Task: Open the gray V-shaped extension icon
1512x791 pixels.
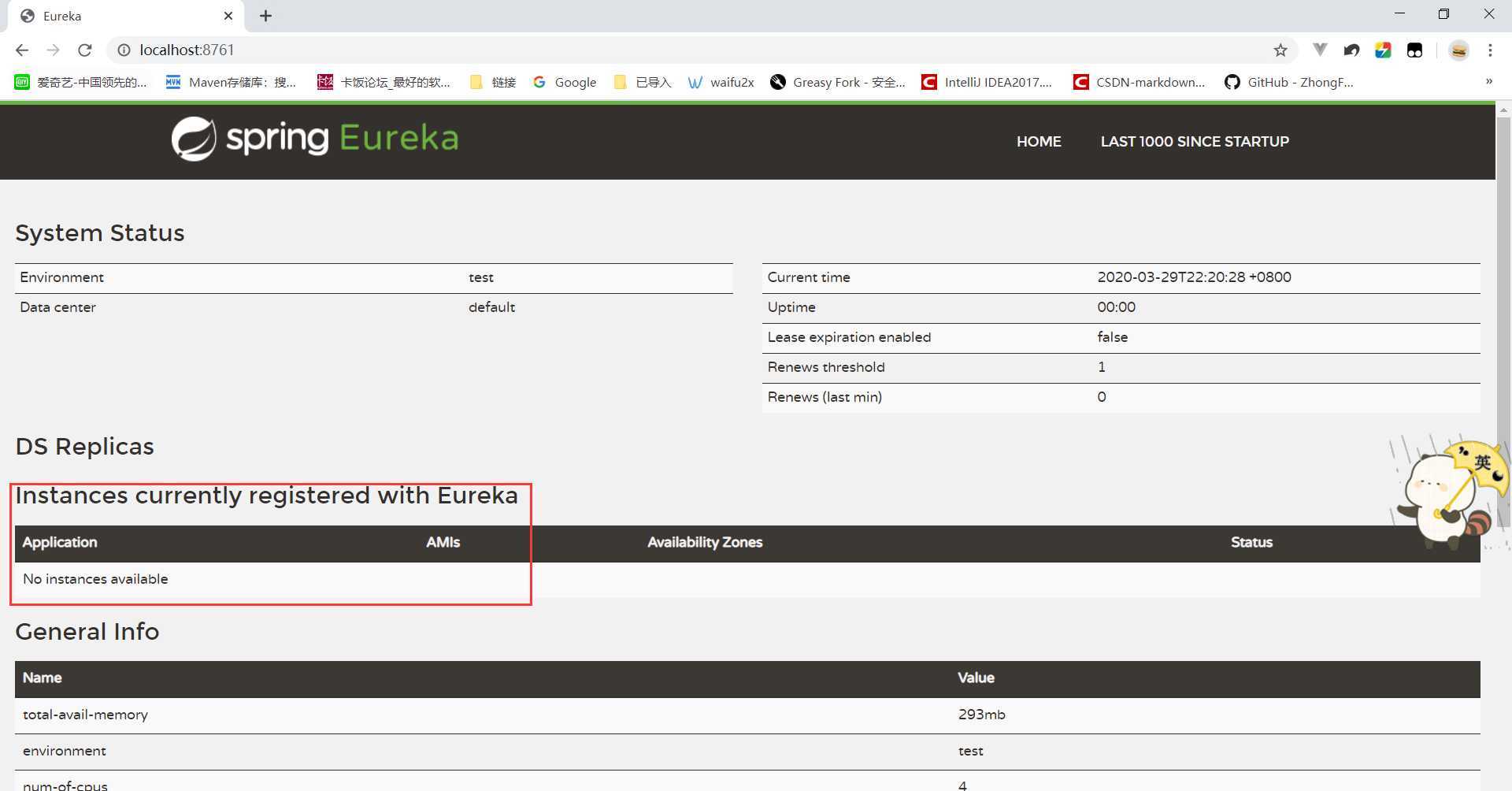Action: coord(1321,50)
